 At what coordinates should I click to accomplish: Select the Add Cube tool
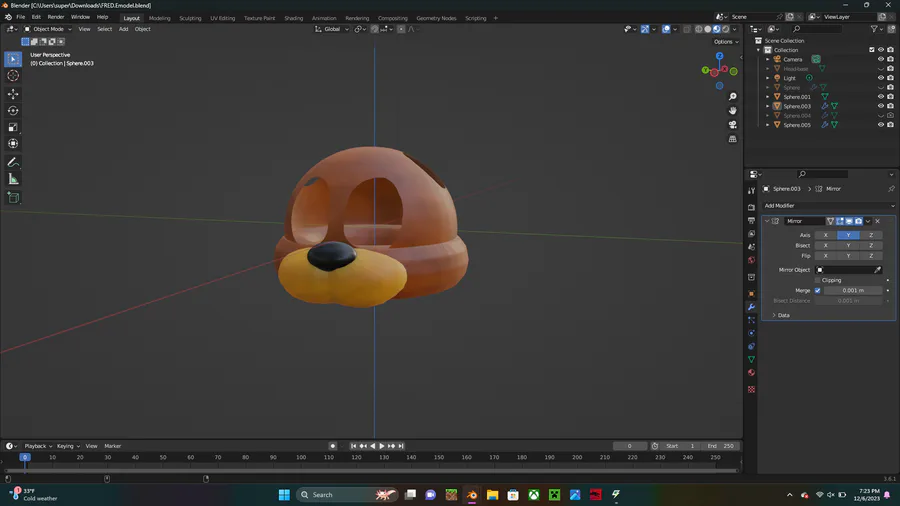point(13,198)
